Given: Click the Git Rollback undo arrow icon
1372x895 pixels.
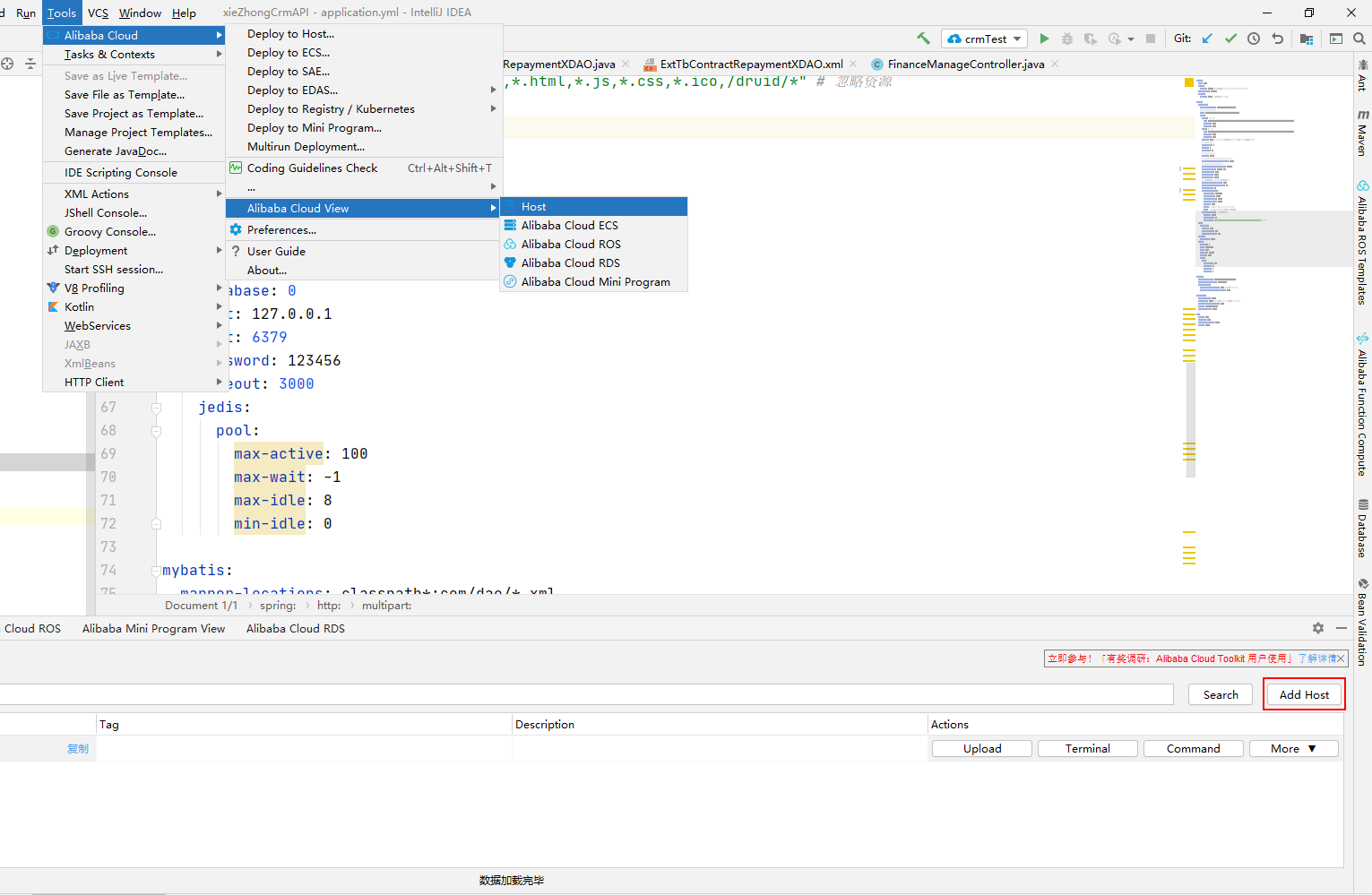Looking at the screenshot, I should pyautogui.click(x=1278, y=39).
